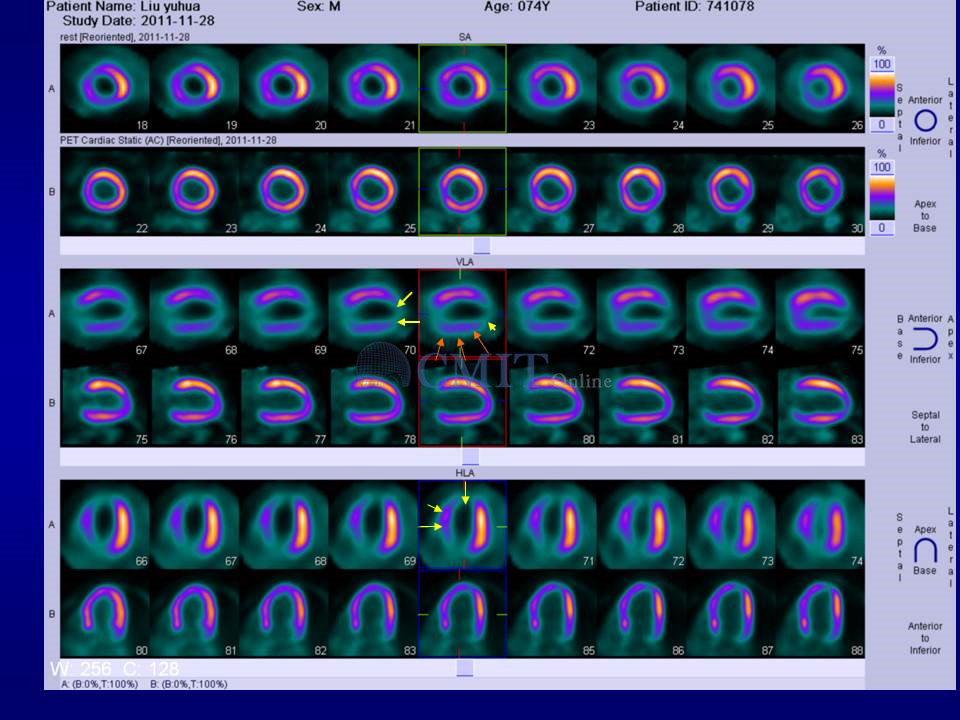
Task: Click the short-axis circle orientation icon
Action: pyautogui.click(x=925, y=120)
